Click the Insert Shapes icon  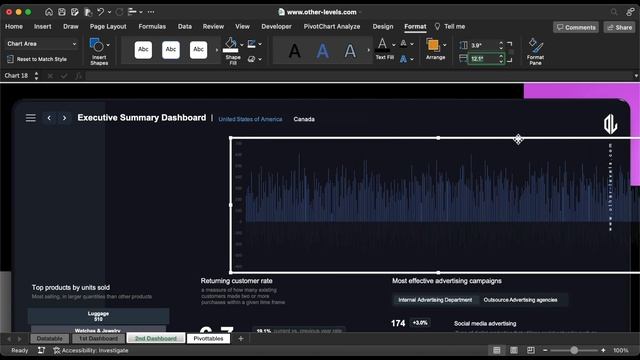pos(96,44)
